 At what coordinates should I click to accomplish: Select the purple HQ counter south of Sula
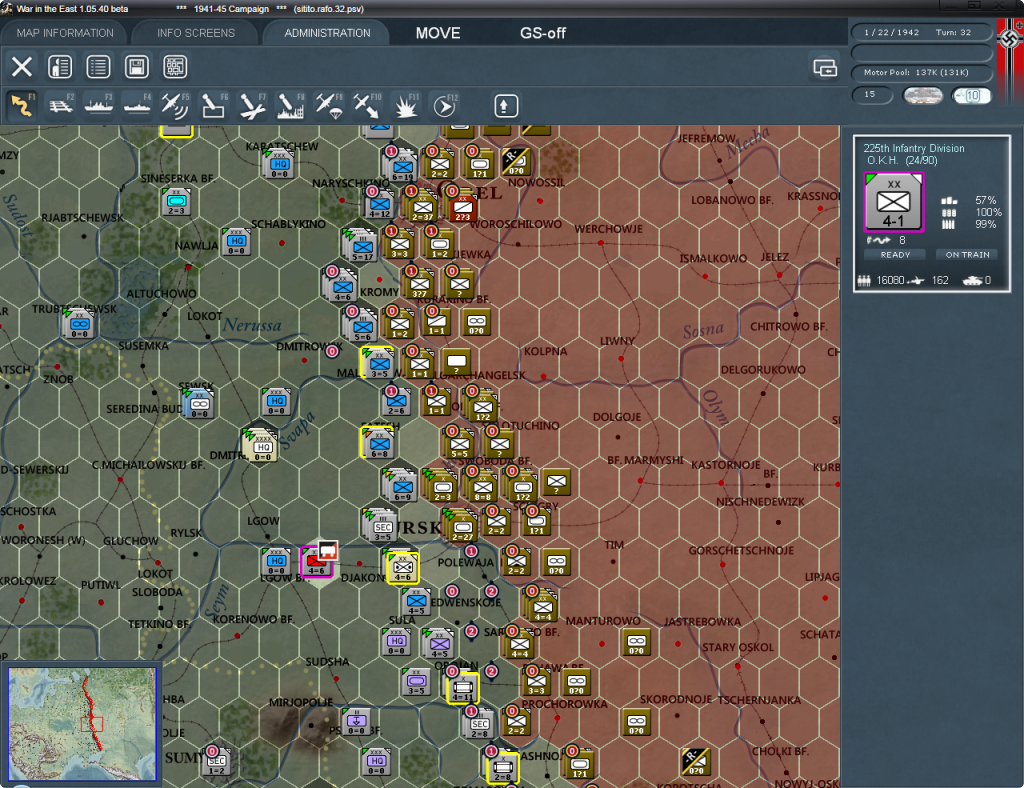tap(396, 642)
